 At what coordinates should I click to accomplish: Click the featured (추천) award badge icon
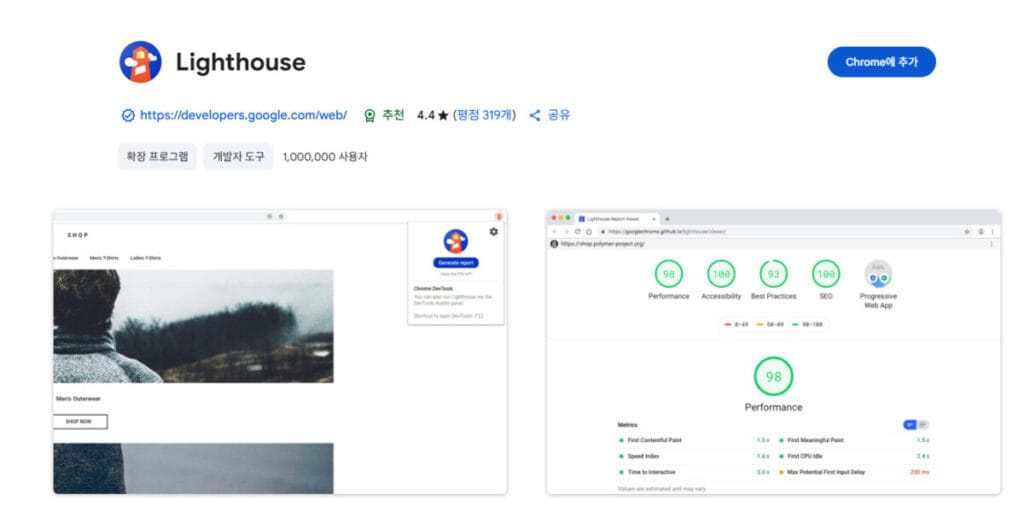tap(370, 115)
